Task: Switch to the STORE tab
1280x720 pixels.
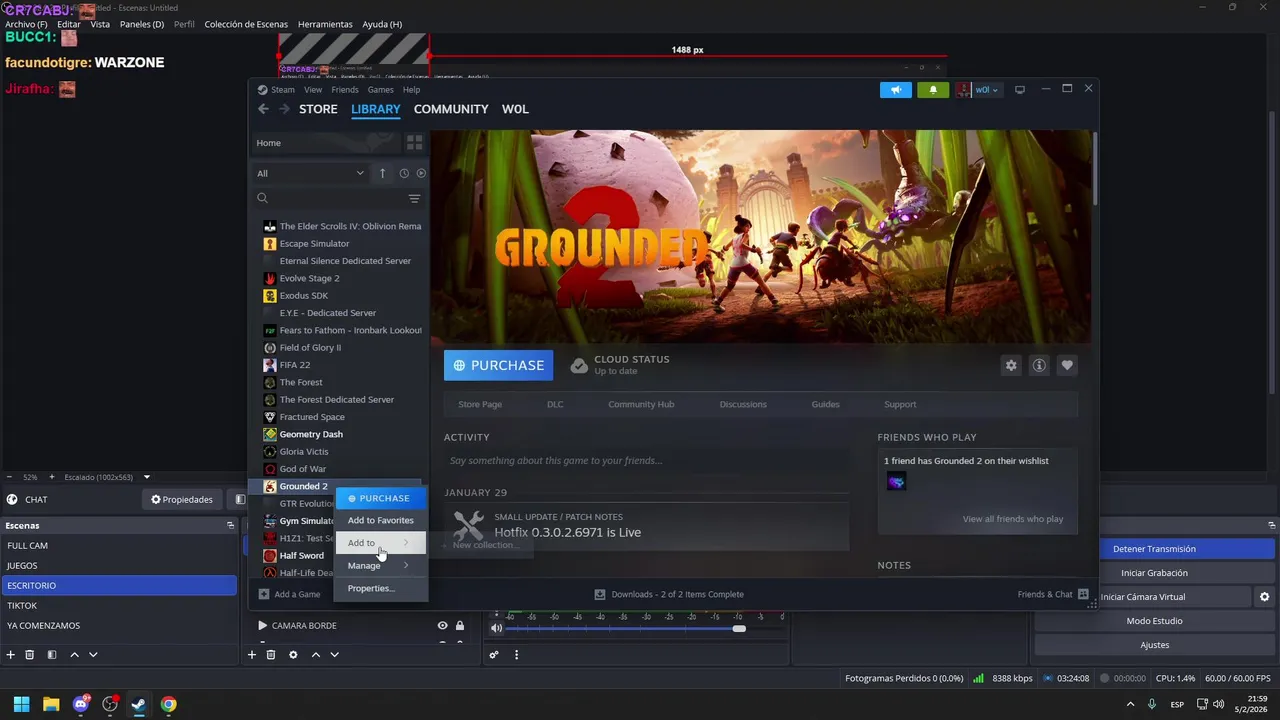Action: pyautogui.click(x=318, y=109)
